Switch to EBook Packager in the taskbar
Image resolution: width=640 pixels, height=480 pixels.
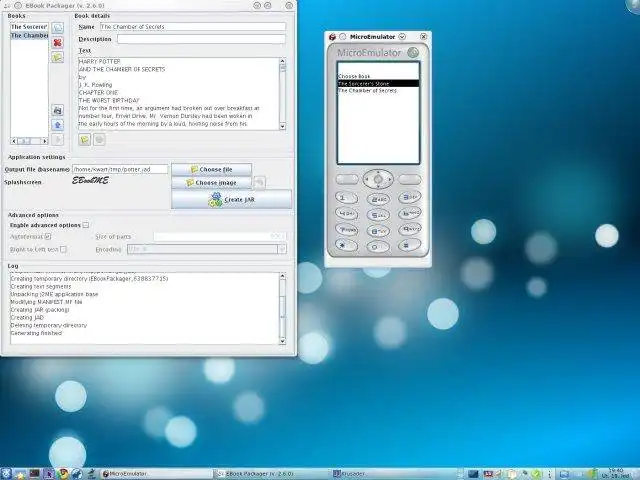click(273, 474)
